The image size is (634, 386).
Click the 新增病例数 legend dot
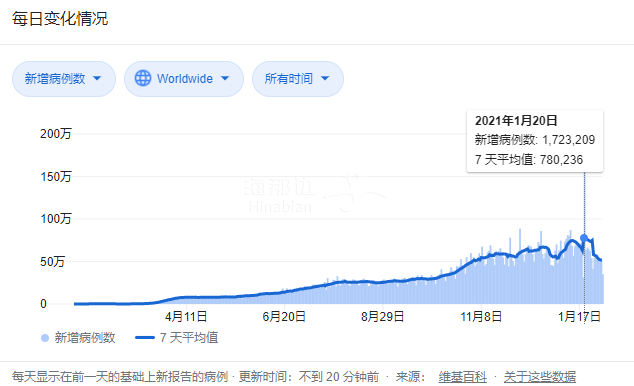point(45,338)
